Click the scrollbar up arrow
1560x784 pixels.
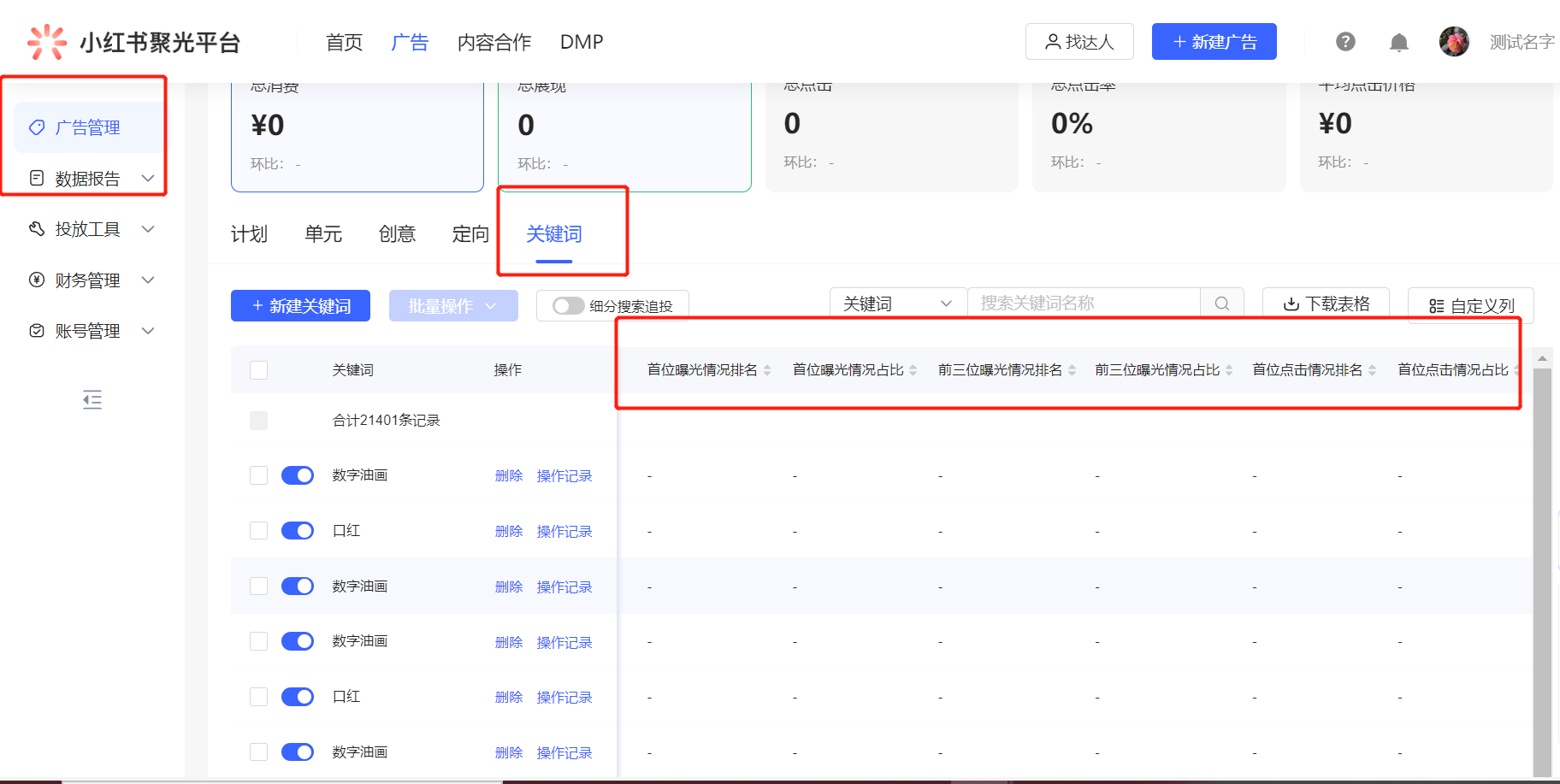click(x=1542, y=359)
